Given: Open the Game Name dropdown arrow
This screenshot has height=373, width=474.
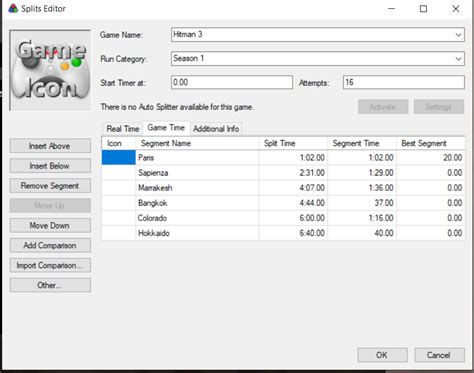Looking at the screenshot, I should (458, 35).
